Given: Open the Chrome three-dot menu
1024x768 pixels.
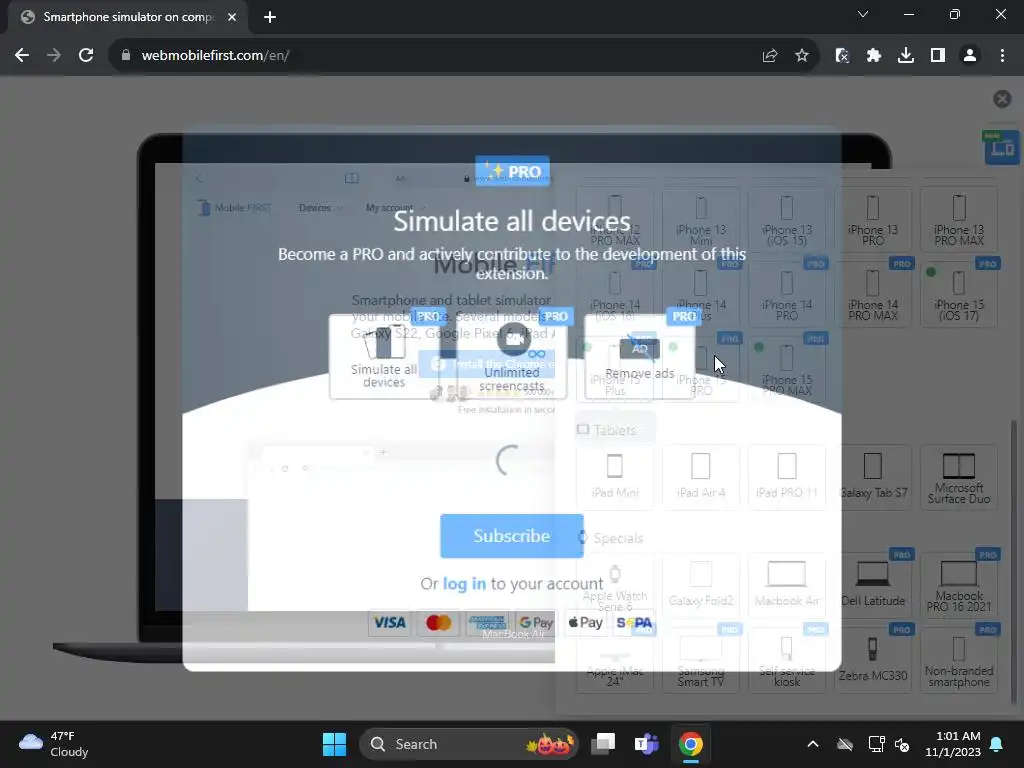Looking at the screenshot, I should (x=1002, y=56).
